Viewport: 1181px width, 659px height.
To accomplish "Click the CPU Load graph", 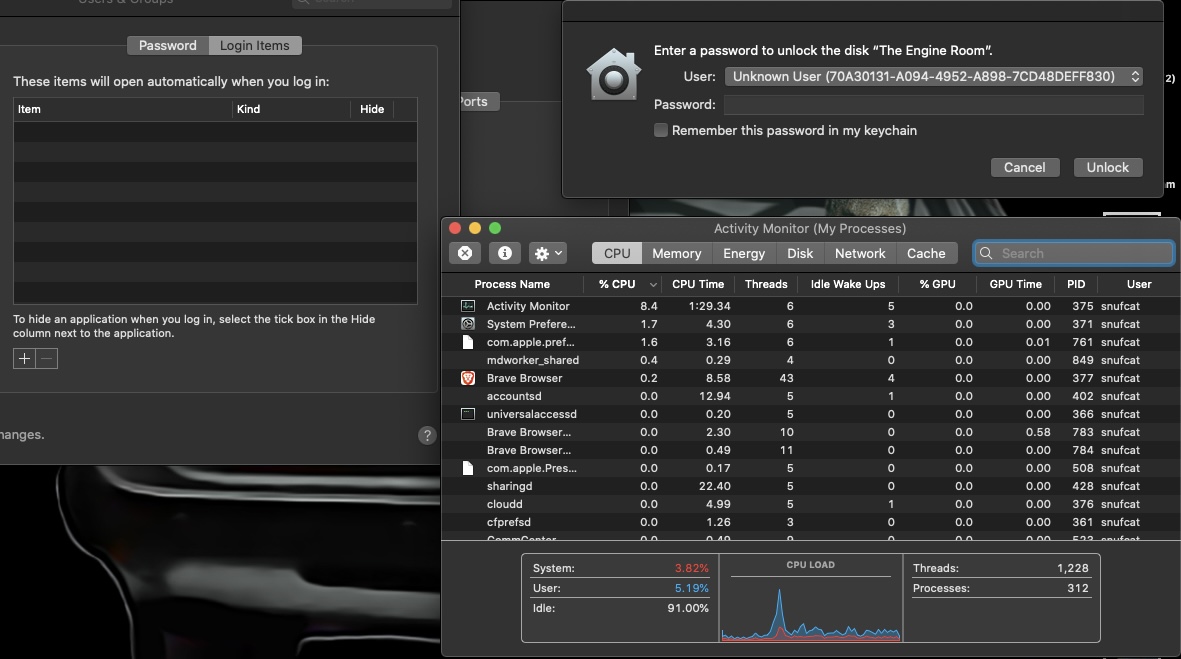I will (810, 609).
